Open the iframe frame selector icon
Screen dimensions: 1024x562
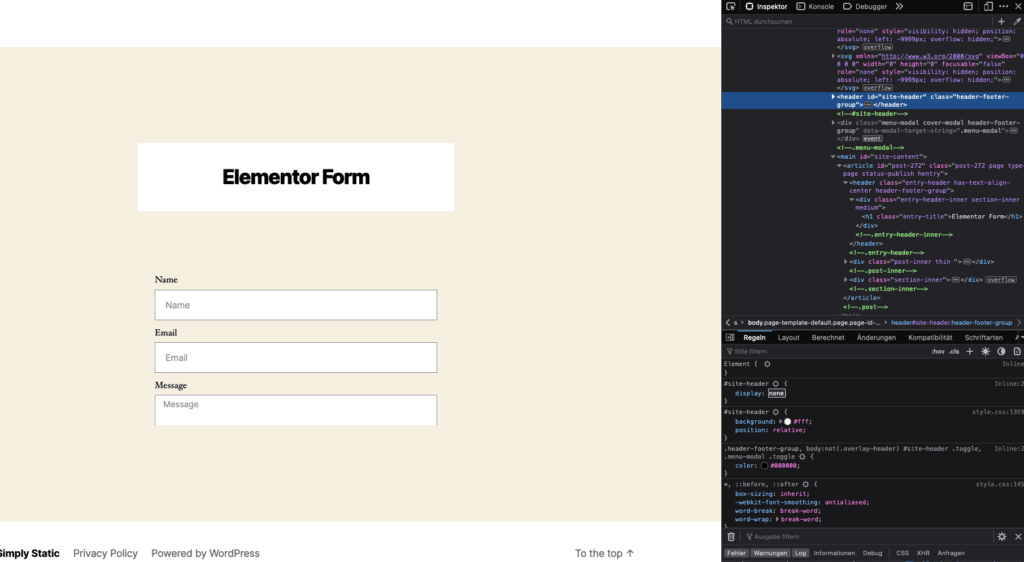coord(968,7)
